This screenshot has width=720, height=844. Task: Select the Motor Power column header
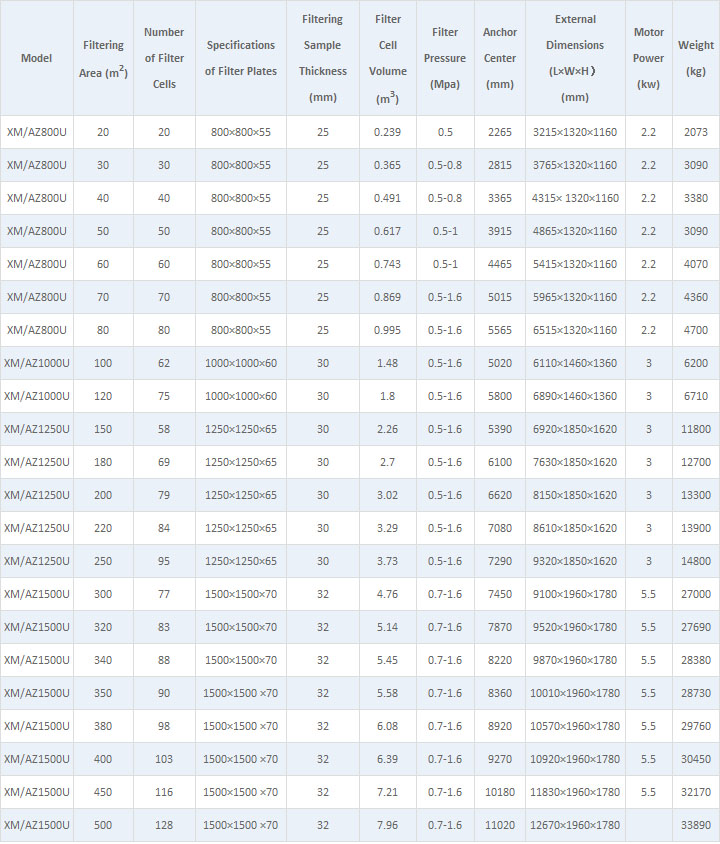click(x=648, y=58)
